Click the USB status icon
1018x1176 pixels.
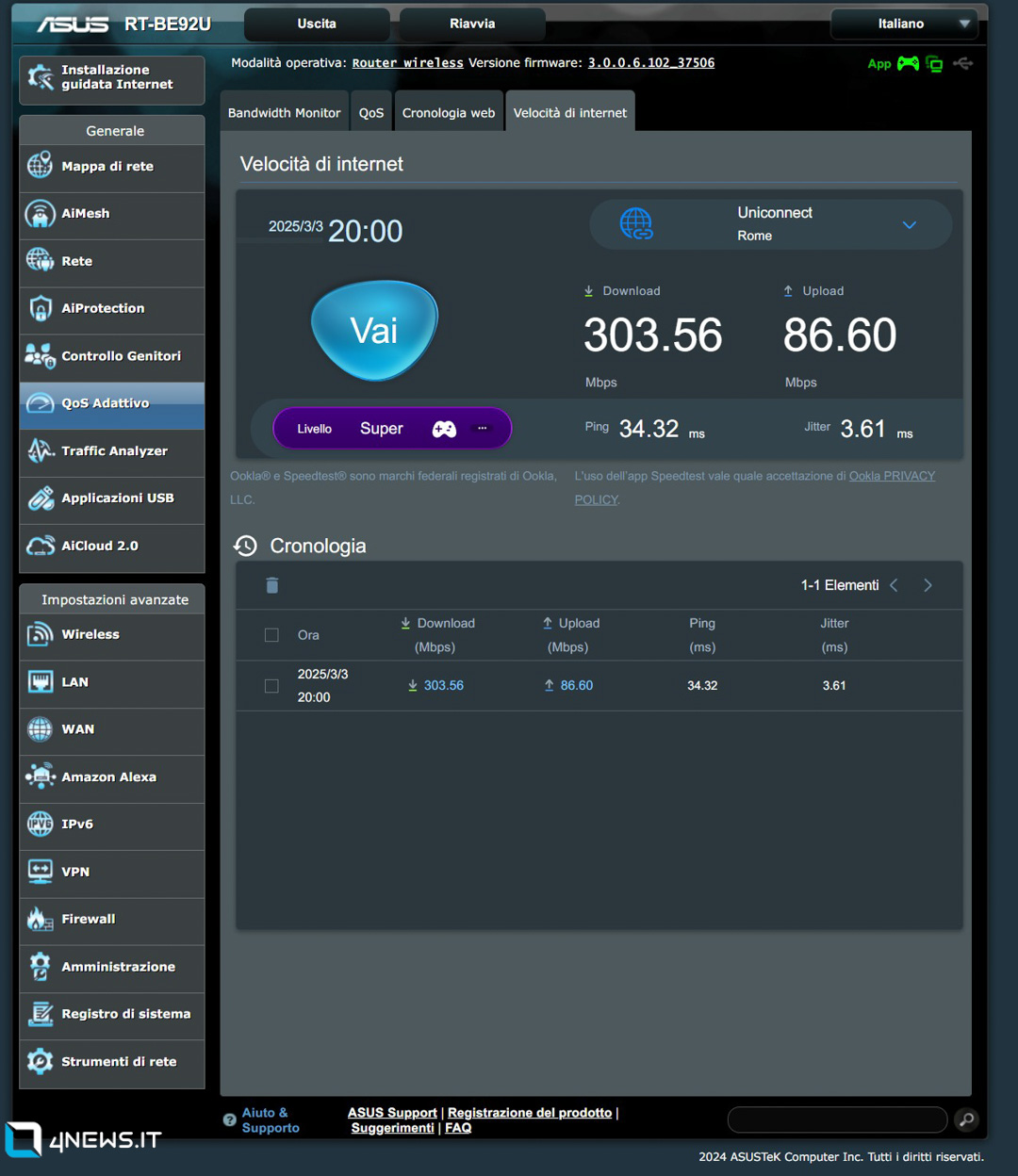(962, 63)
